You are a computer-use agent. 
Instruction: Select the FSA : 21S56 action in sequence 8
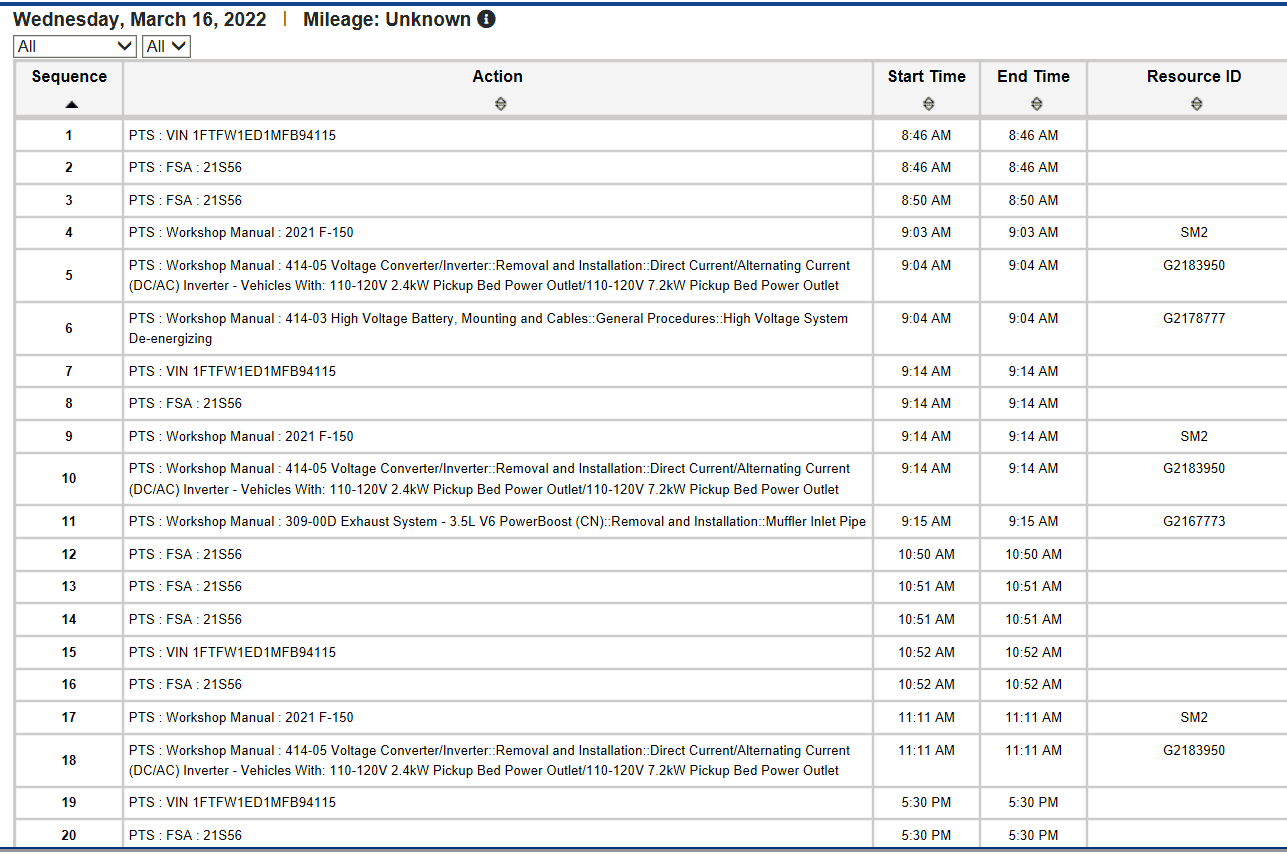pyautogui.click(x=185, y=403)
